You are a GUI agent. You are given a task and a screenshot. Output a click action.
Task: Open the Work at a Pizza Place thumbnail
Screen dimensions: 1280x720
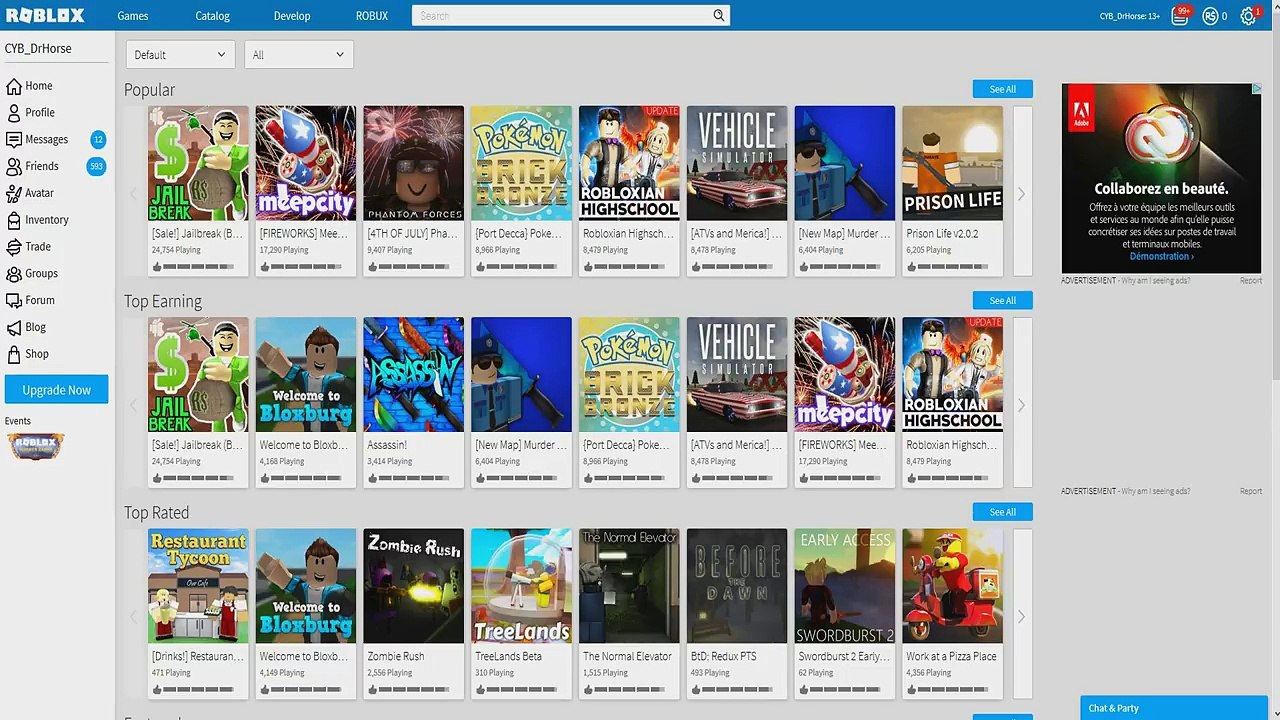[x=953, y=586]
